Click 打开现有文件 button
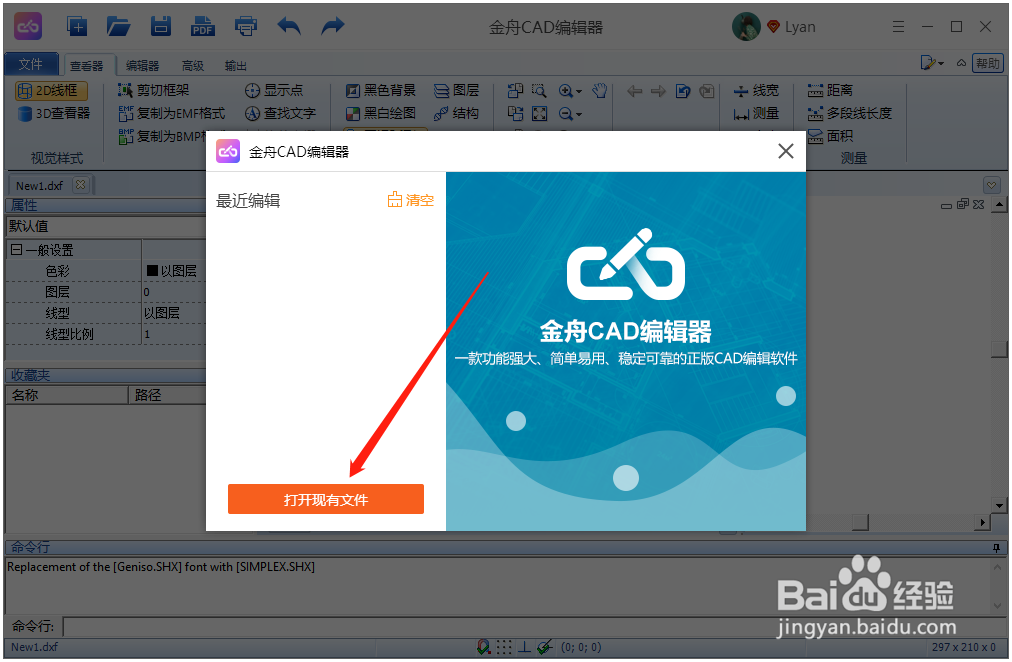The image size is (1012, 662). [326, 499]
